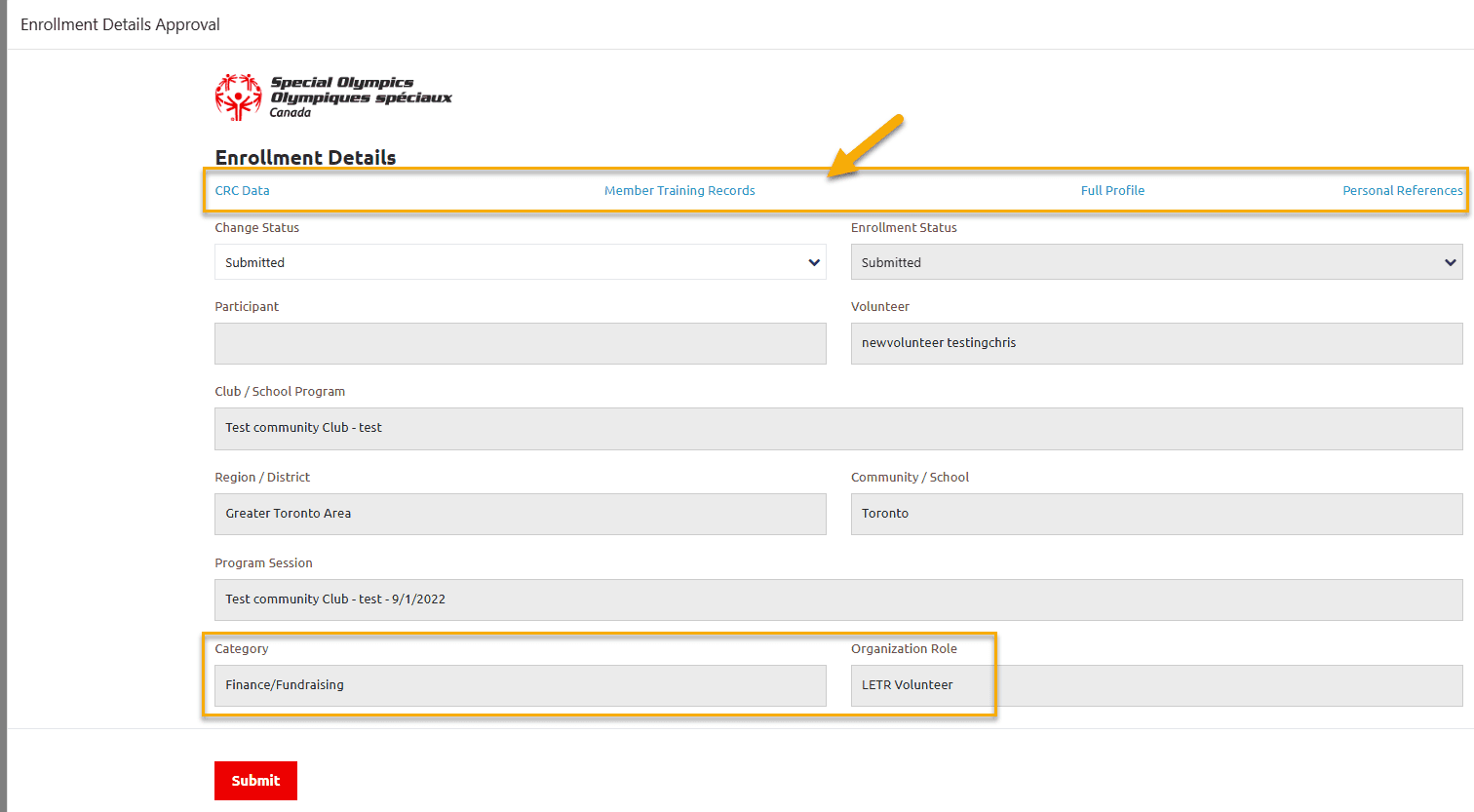Click the Region / District field
This screenshot has height=812, width=1474.
pyautogui.click(x=521, y=514)
